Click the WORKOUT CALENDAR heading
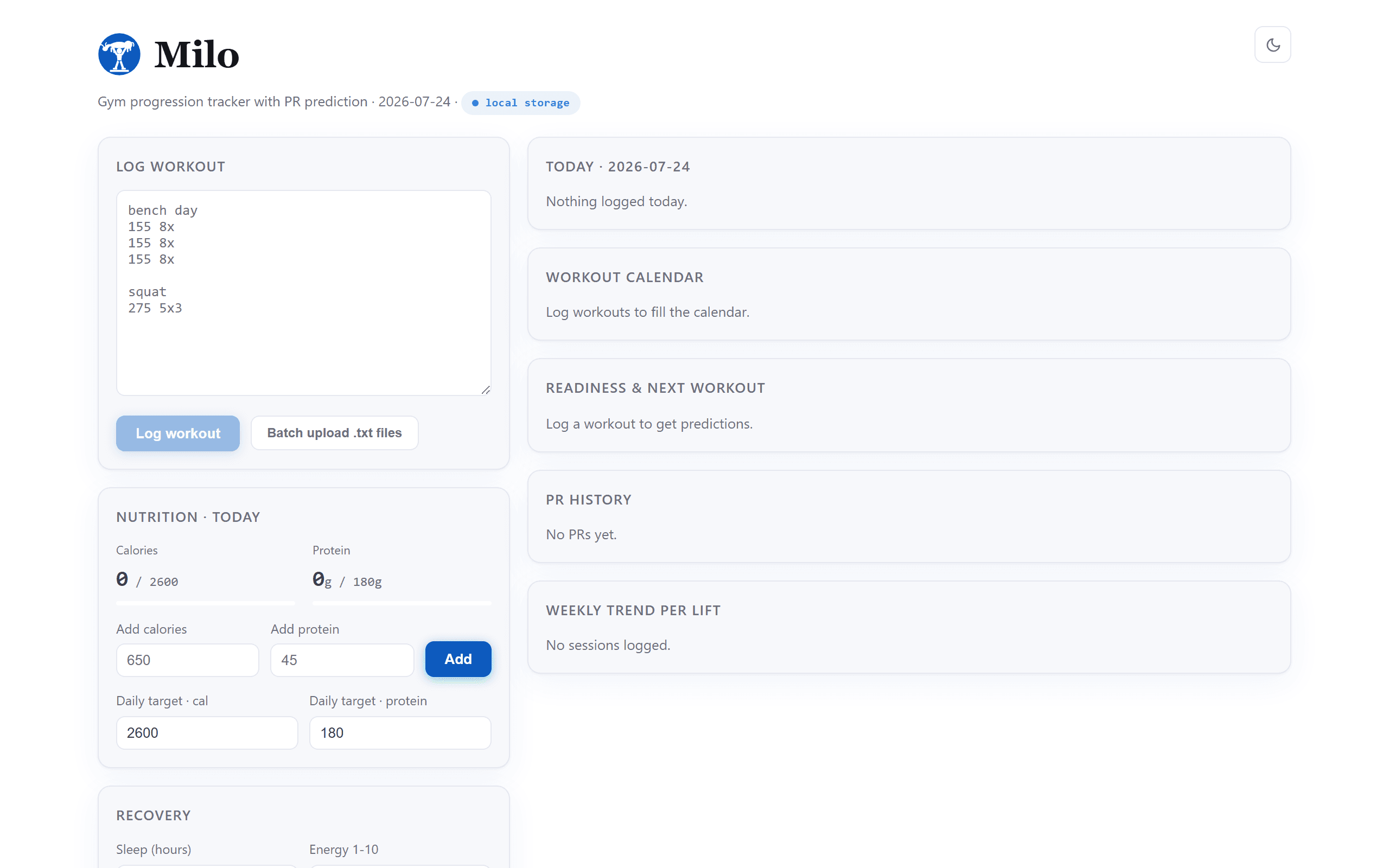Viewport: 1389px width, 868px height. [x=625, y=277]
